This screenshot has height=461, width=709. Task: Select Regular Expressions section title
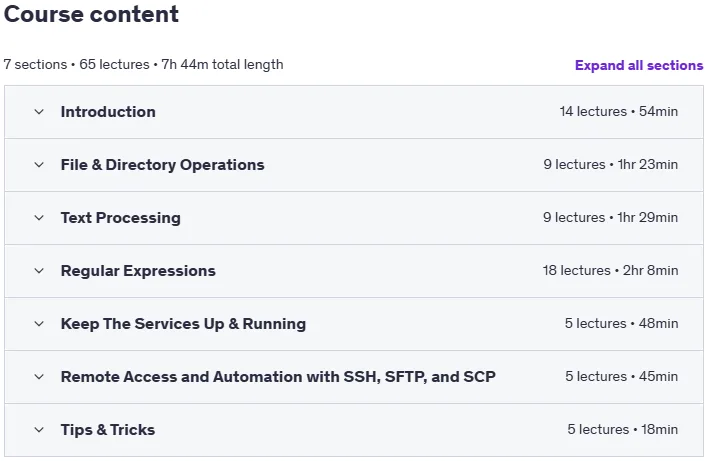click(138, 271)
